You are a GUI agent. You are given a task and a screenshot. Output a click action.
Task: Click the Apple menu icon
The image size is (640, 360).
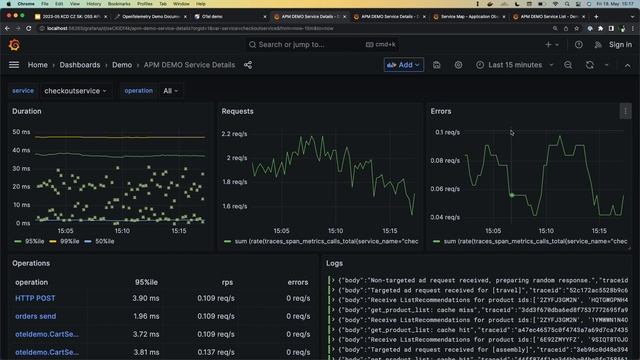(9, 4)
